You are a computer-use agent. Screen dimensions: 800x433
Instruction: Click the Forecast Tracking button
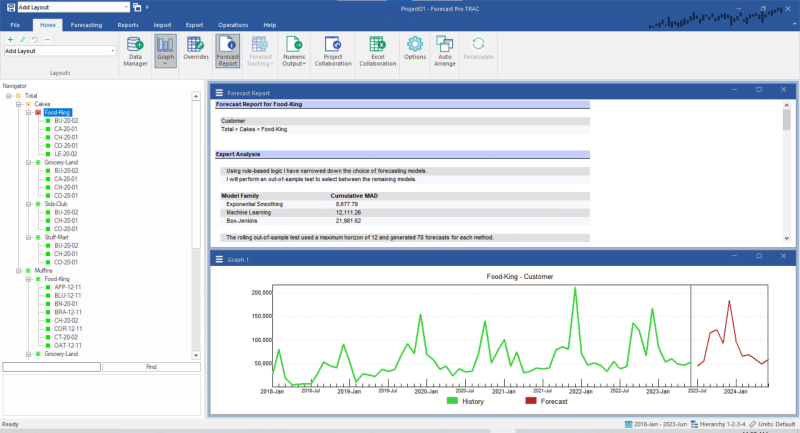(x=260, y=52)
